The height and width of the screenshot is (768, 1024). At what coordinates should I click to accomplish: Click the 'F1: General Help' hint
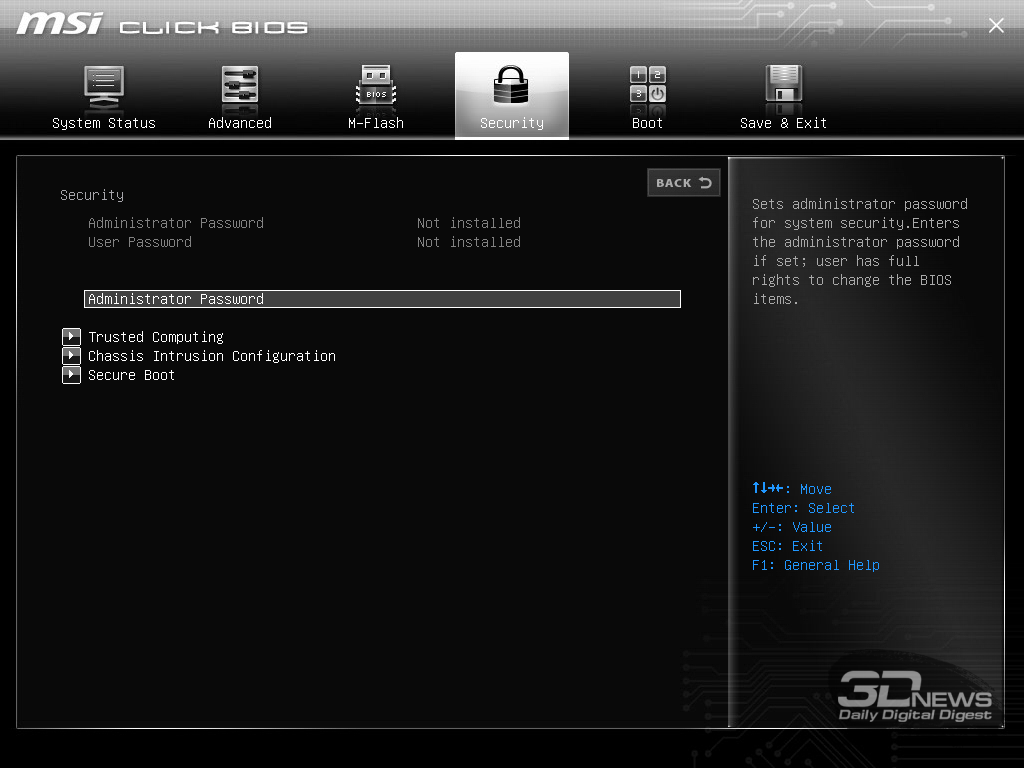816,565
